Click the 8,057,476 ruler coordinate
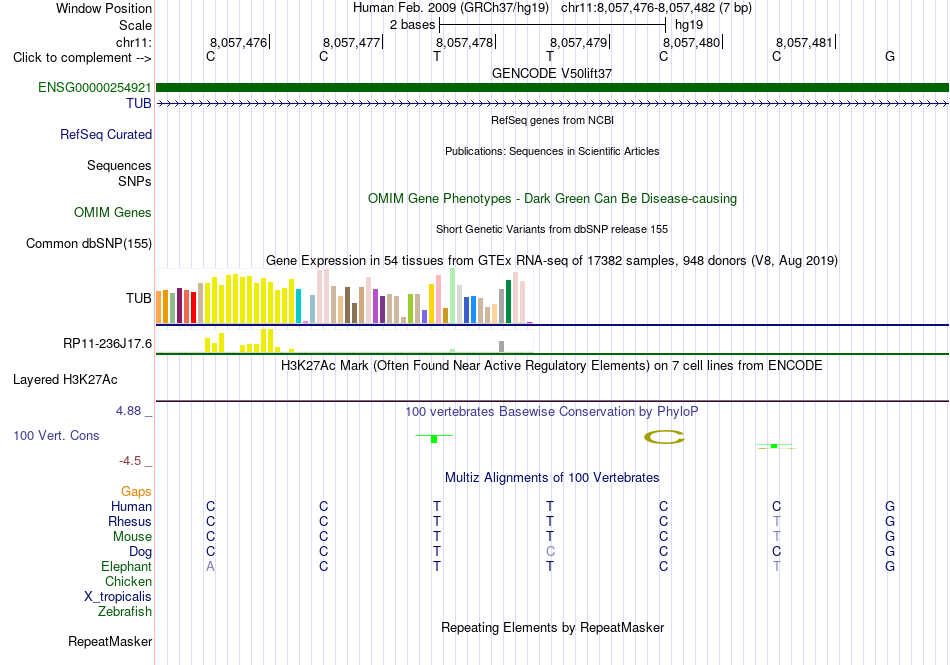Image resolution: width=950 pixels, height=665 pixels. coord(238,42)
